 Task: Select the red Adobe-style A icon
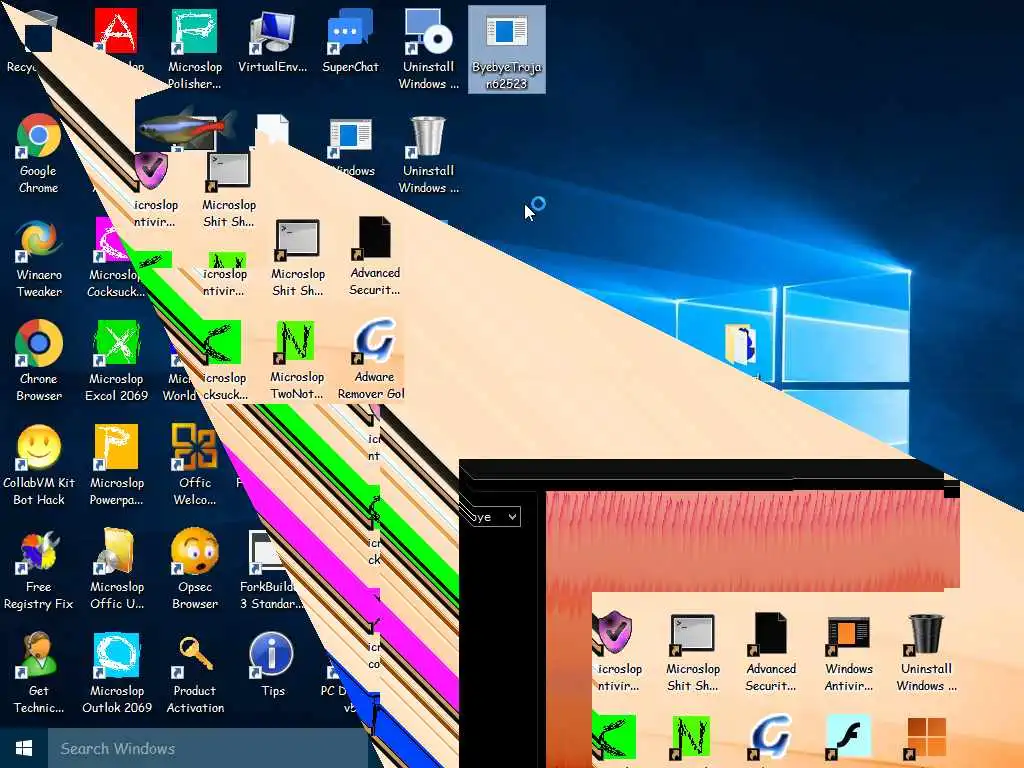coord(116,30)
